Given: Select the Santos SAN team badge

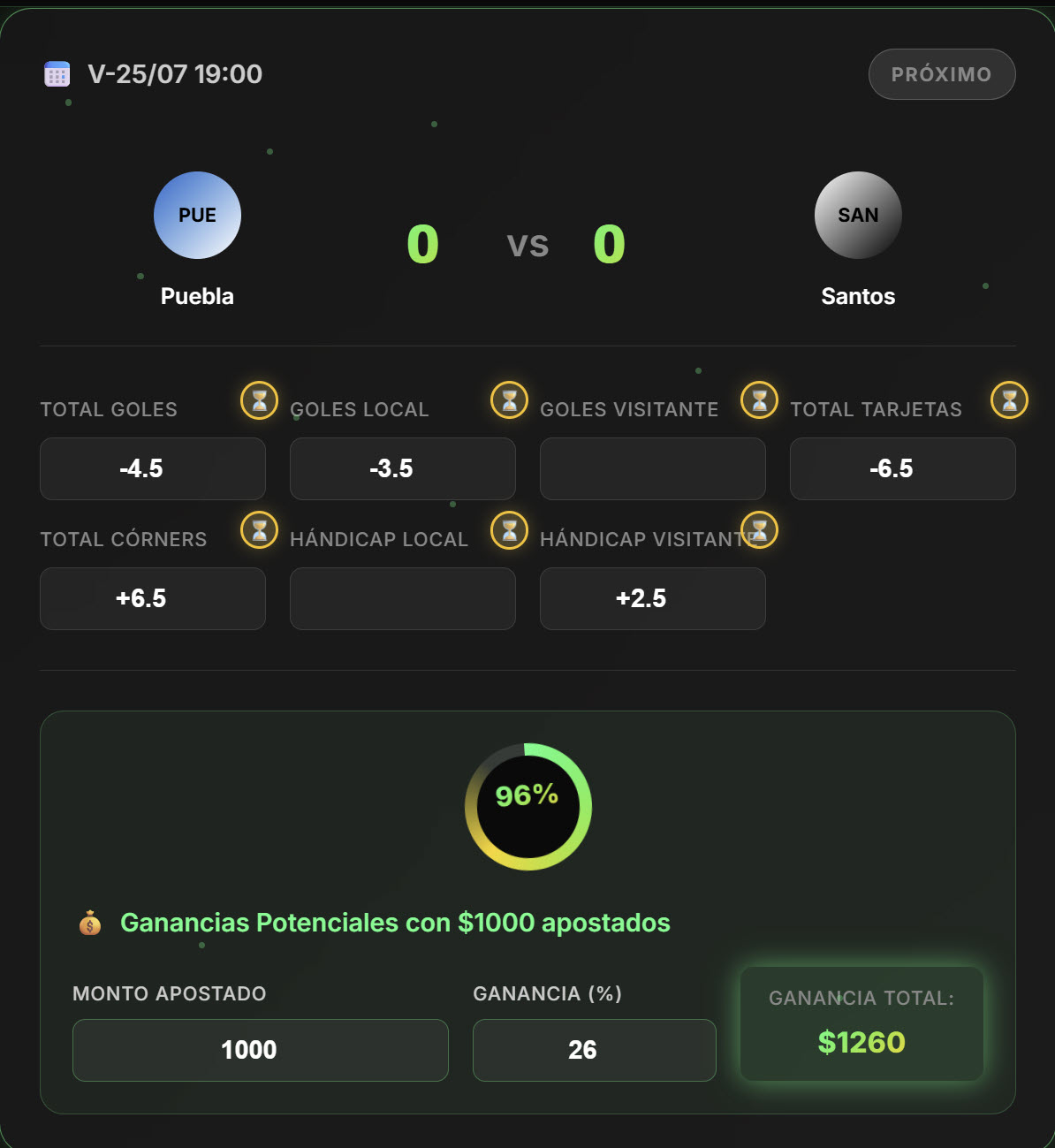Looking at the screenshot, I should tap(858, 215).
